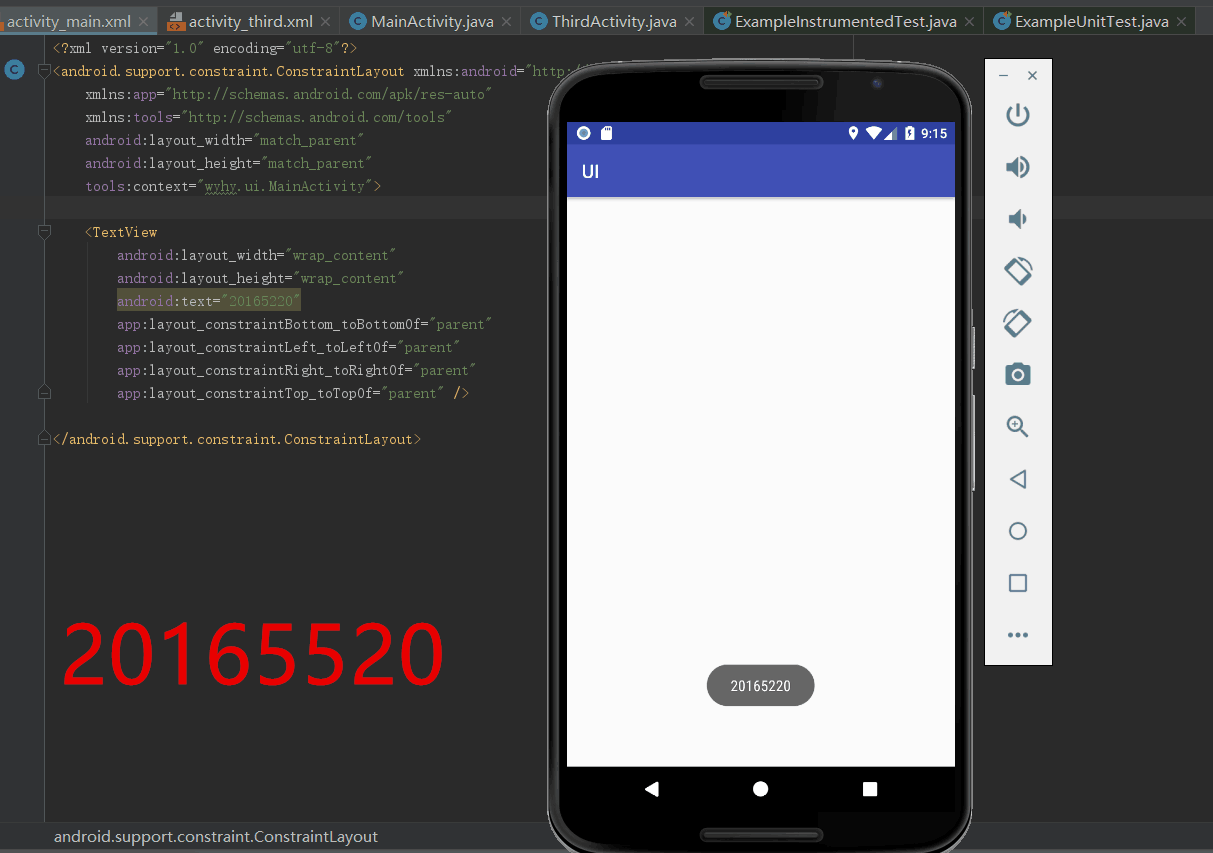Click layout_constraintTop_toTopOf attribute line
The image size is (1213, 853).
coord(293,393)
